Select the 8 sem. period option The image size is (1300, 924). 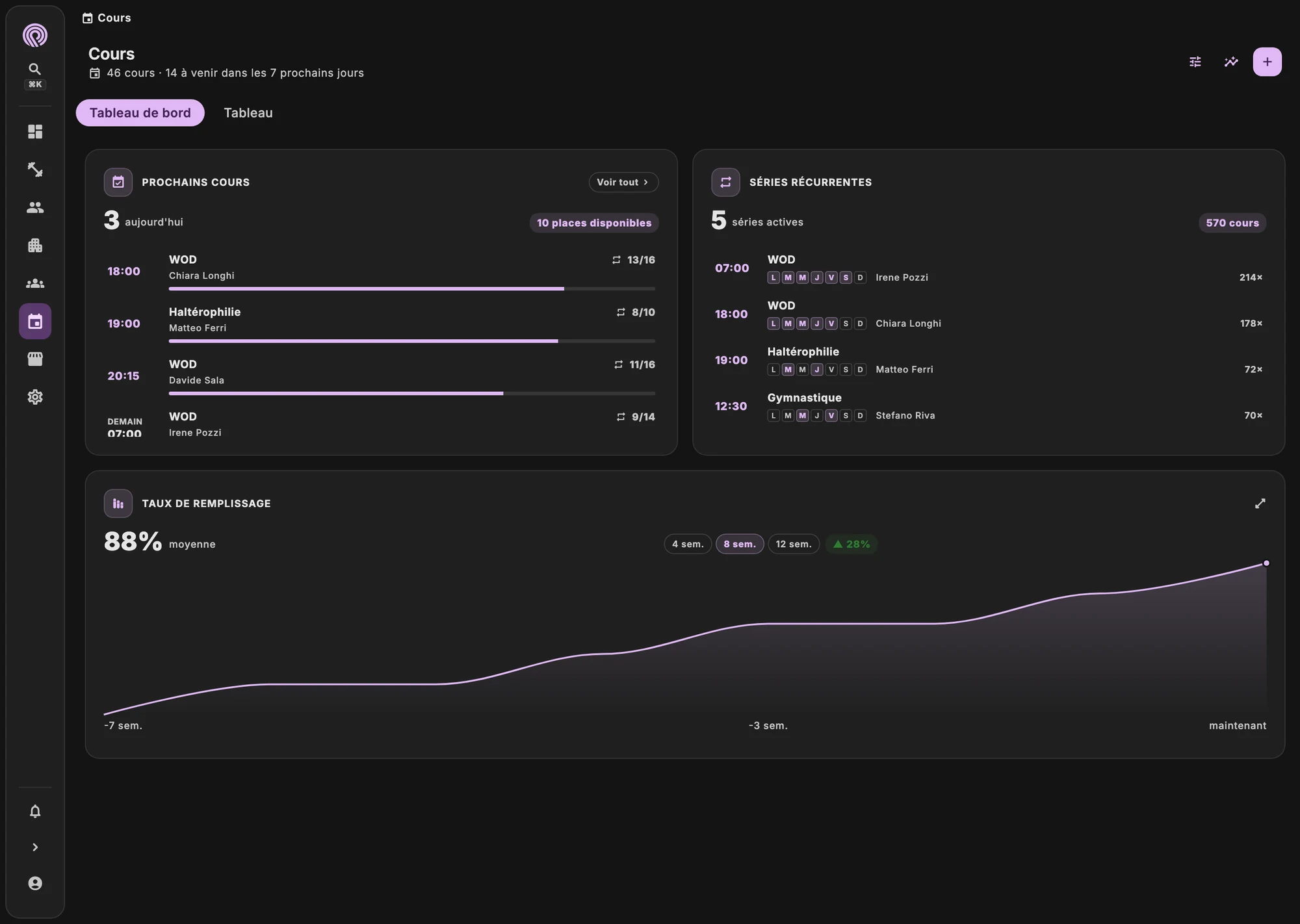click(740, 544)
